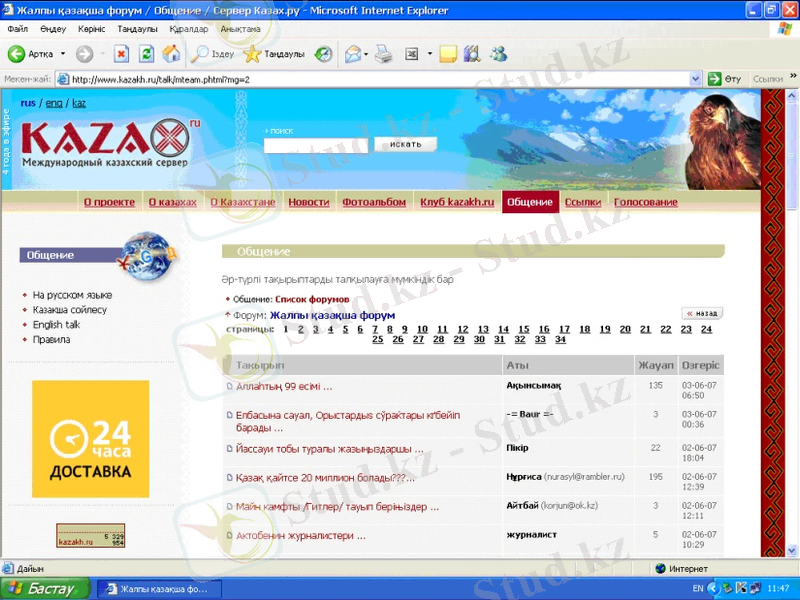800x600 pixels.
Task: Open the Өңдеу menu
Action: tap(54, 29)
